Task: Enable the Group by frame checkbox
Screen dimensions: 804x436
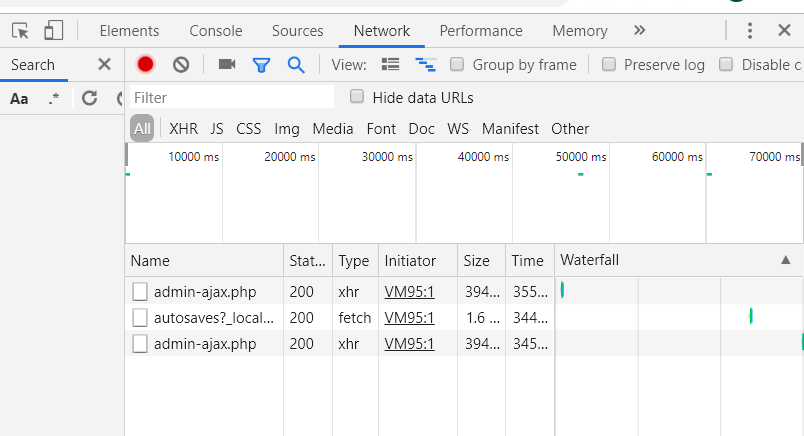Action: (457, 65)
